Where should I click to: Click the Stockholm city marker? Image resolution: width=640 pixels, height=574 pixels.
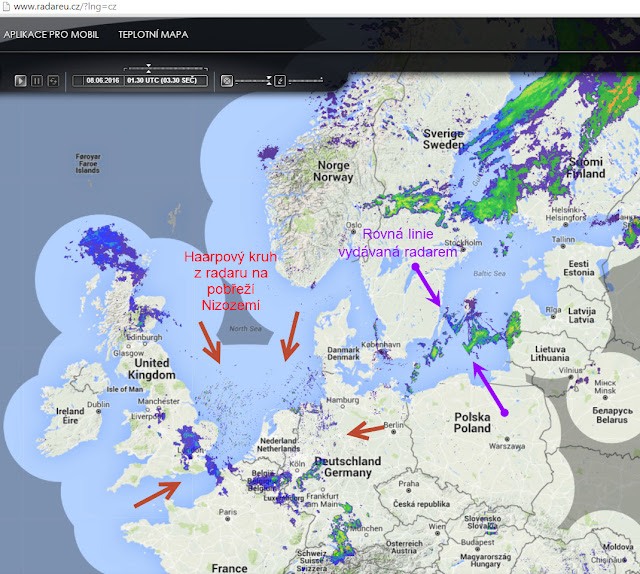(463, 249)
